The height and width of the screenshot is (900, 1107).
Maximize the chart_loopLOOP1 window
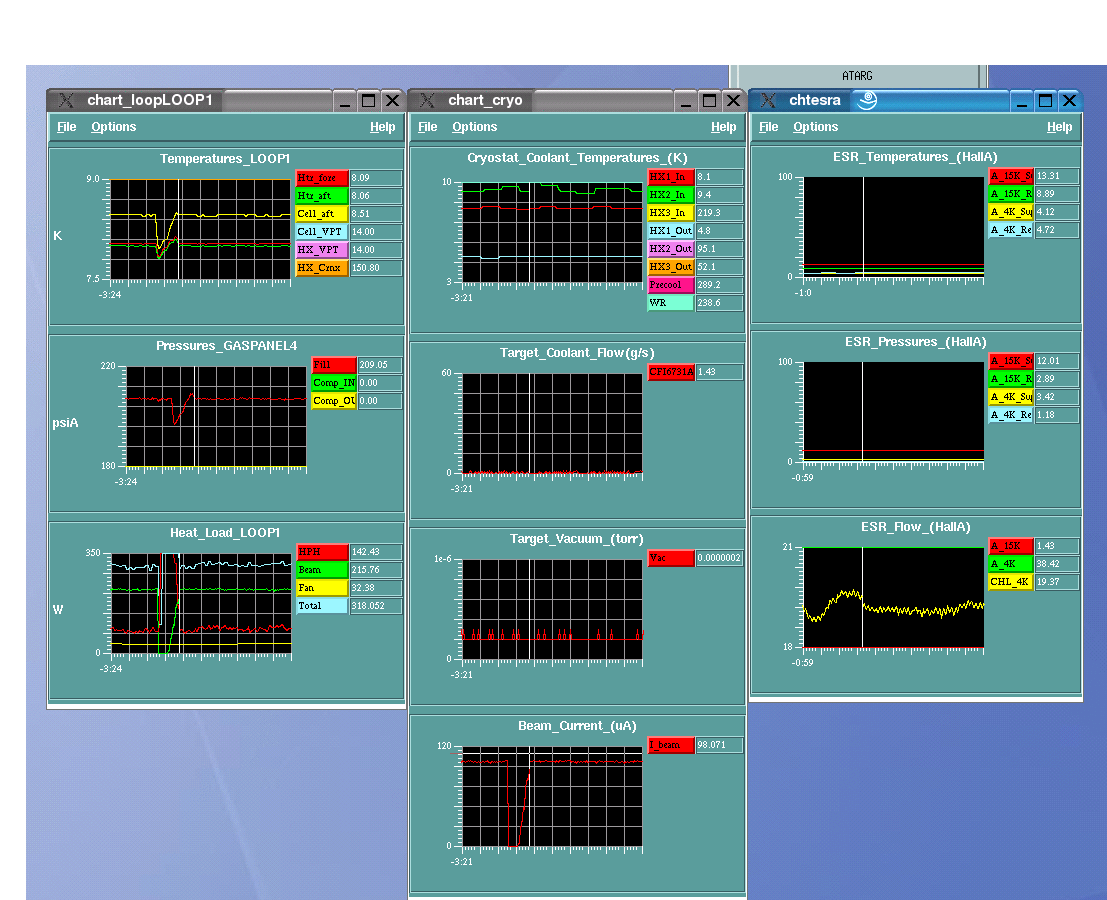(x=369, y=101)
